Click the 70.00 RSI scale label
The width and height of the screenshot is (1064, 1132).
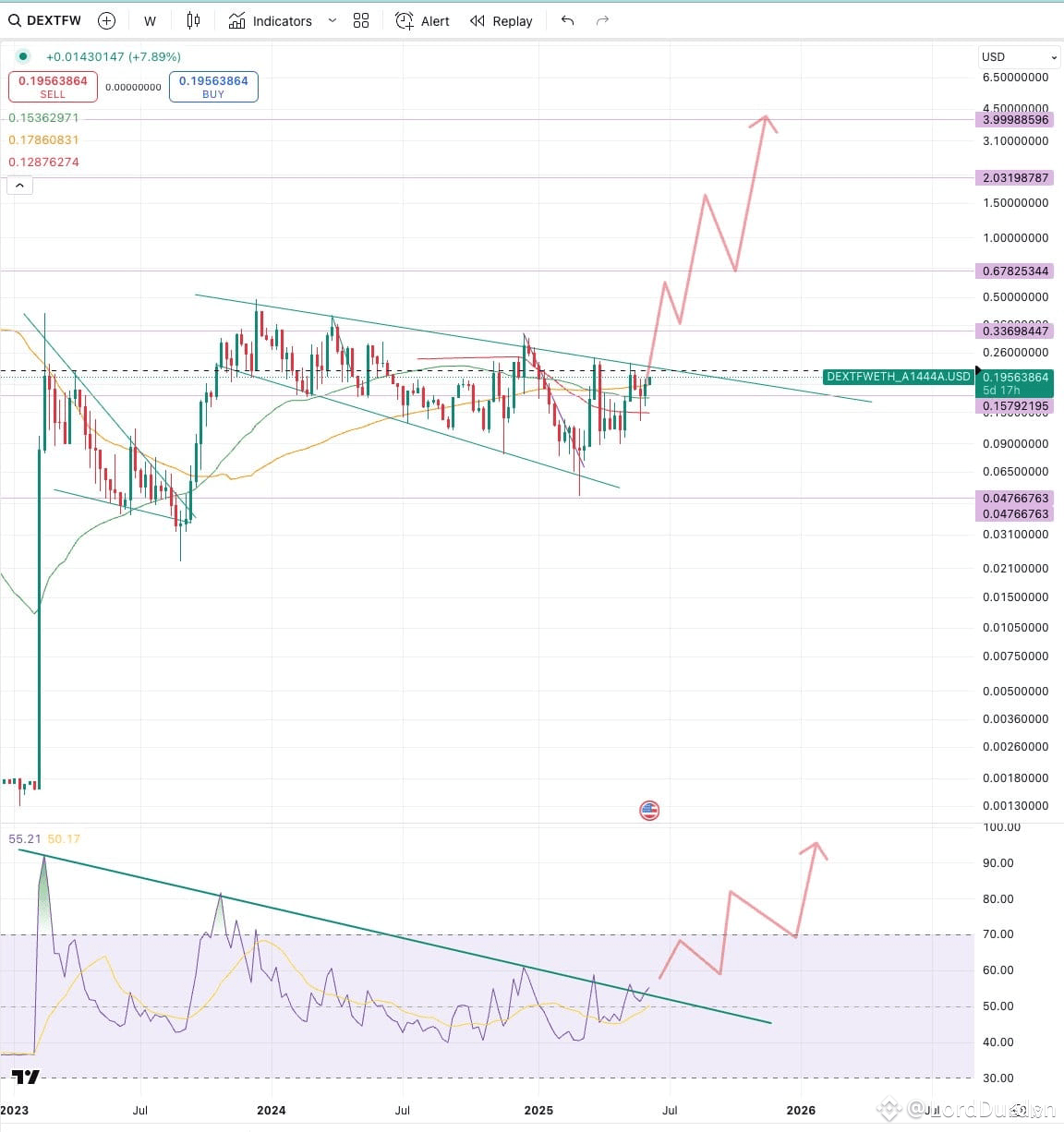tap(997, 933)
